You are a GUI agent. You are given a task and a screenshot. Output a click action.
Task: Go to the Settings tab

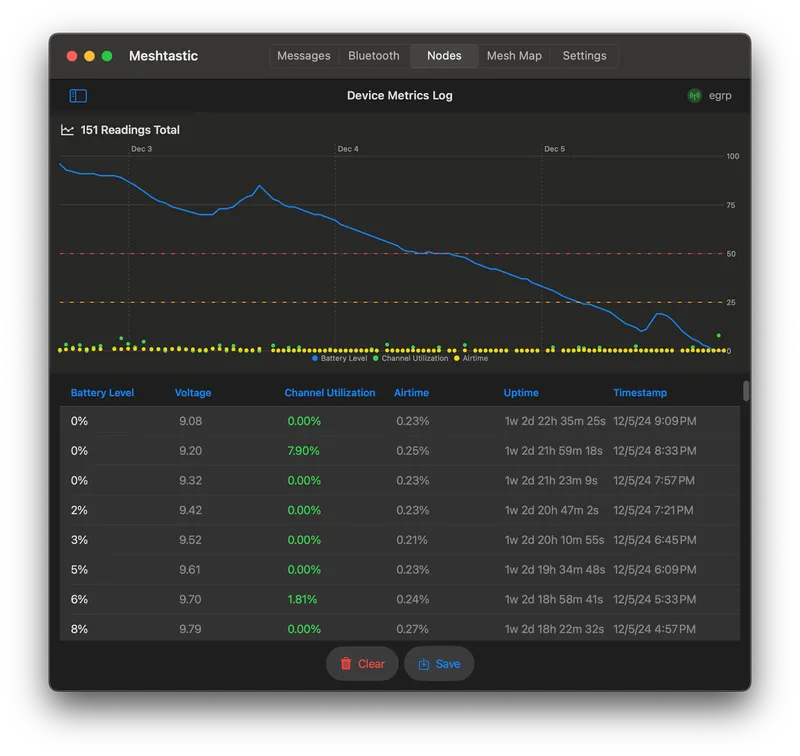pos(584,56)
